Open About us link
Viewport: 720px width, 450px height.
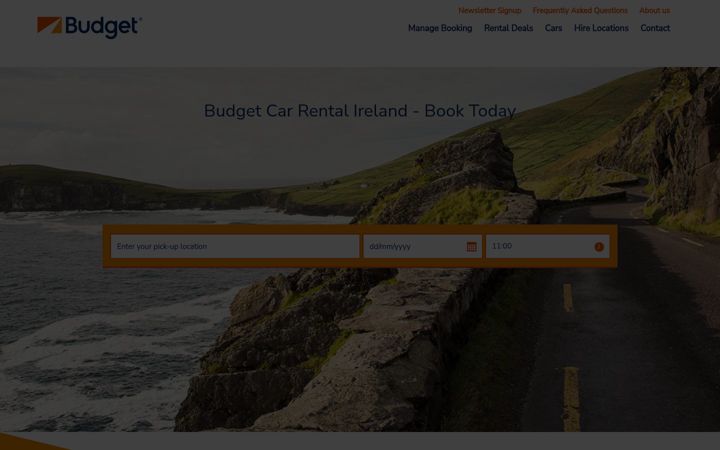(655, 11)
